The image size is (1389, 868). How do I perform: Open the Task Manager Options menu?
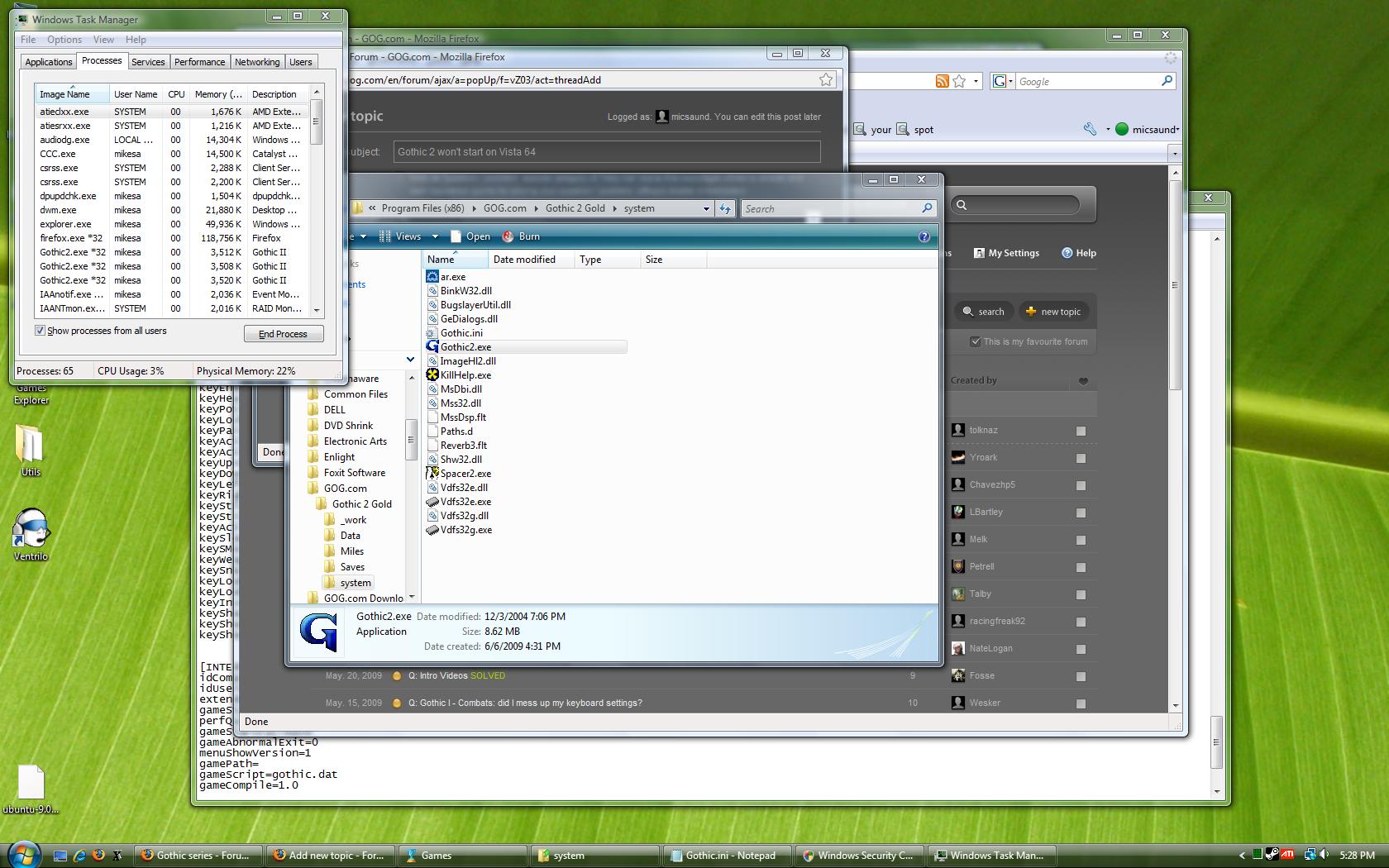(x=64, y=39)
